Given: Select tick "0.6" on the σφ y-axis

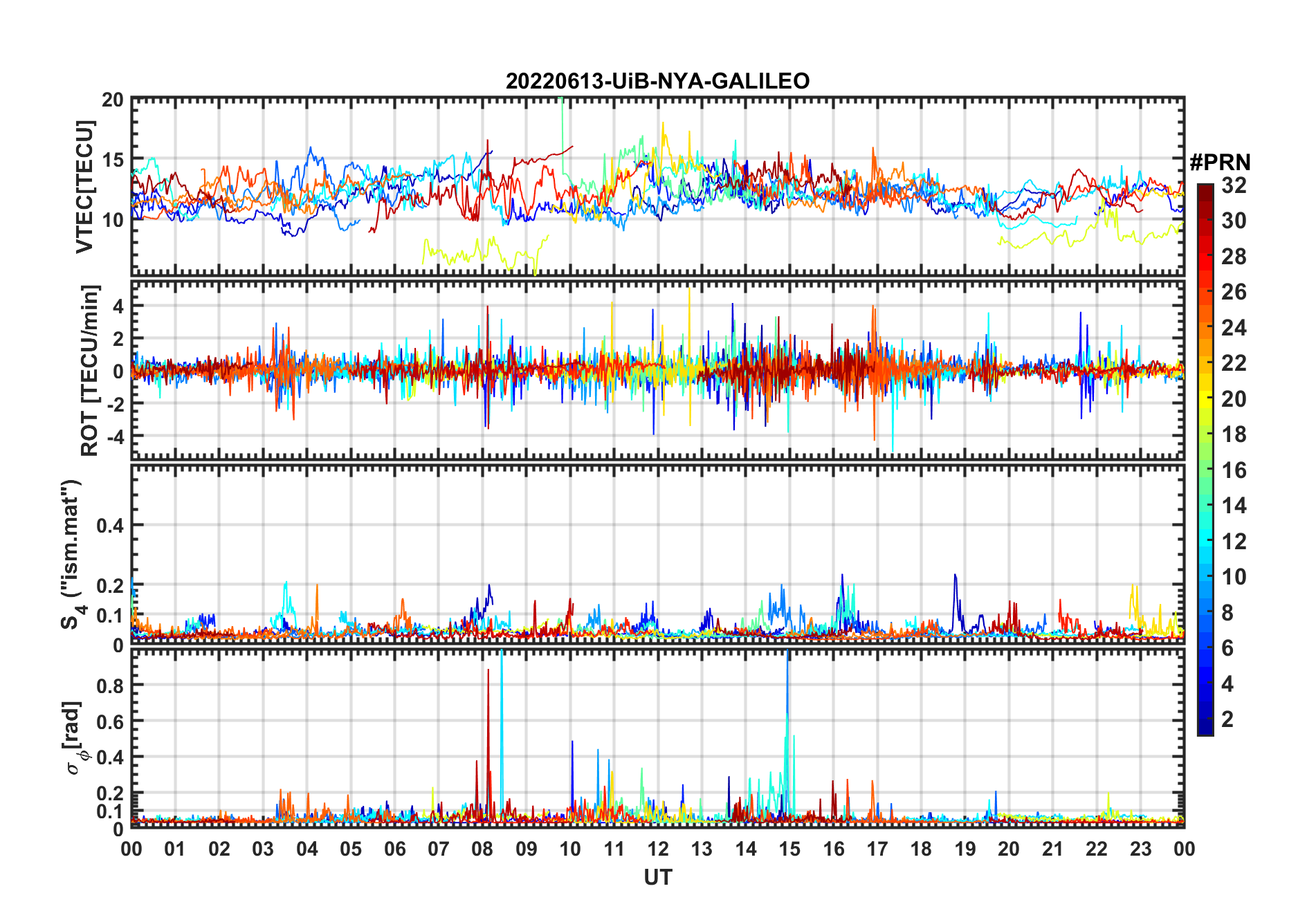Looking at the screenshot, I should 110,721.
